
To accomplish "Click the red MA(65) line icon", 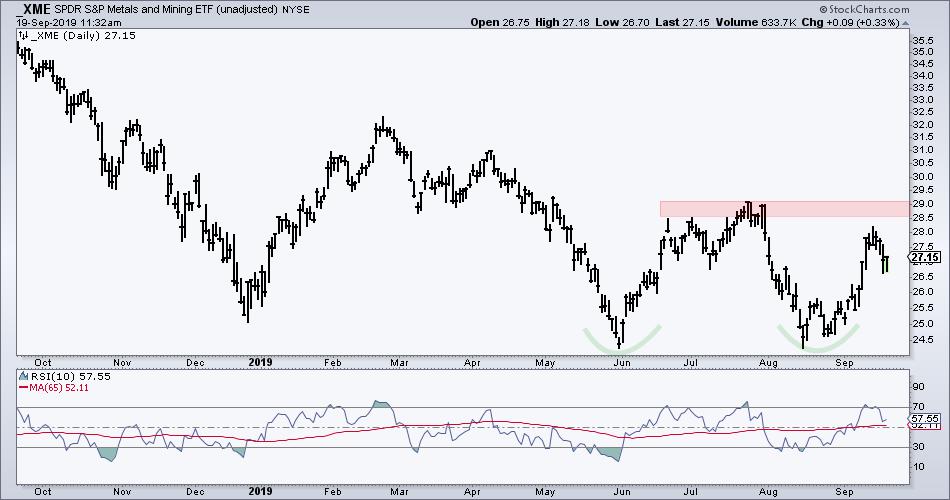I will (23, 387).
